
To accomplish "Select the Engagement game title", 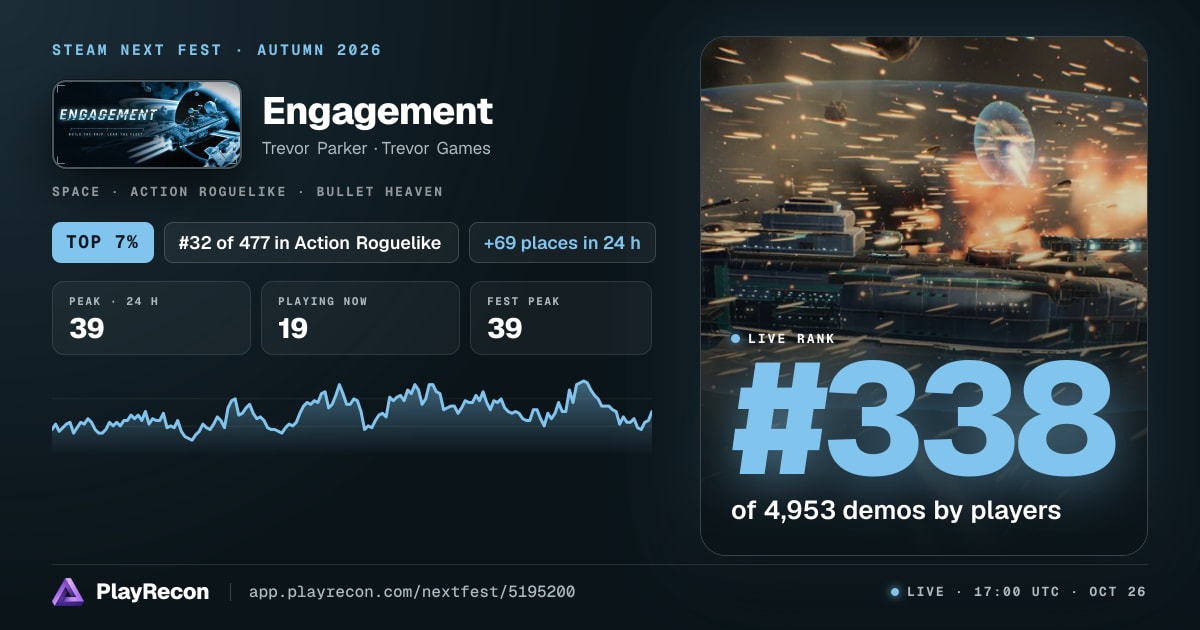I will (377, 111).
